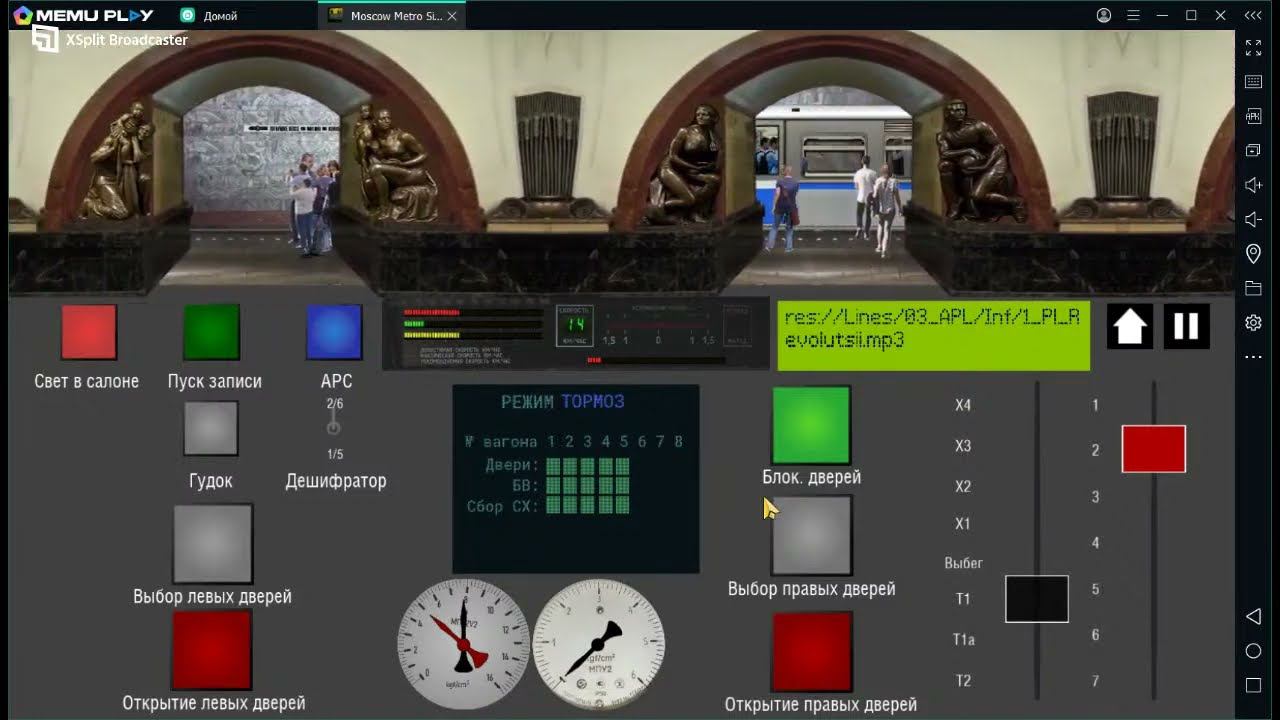Tap Android recent apps square

point(1253,685)
